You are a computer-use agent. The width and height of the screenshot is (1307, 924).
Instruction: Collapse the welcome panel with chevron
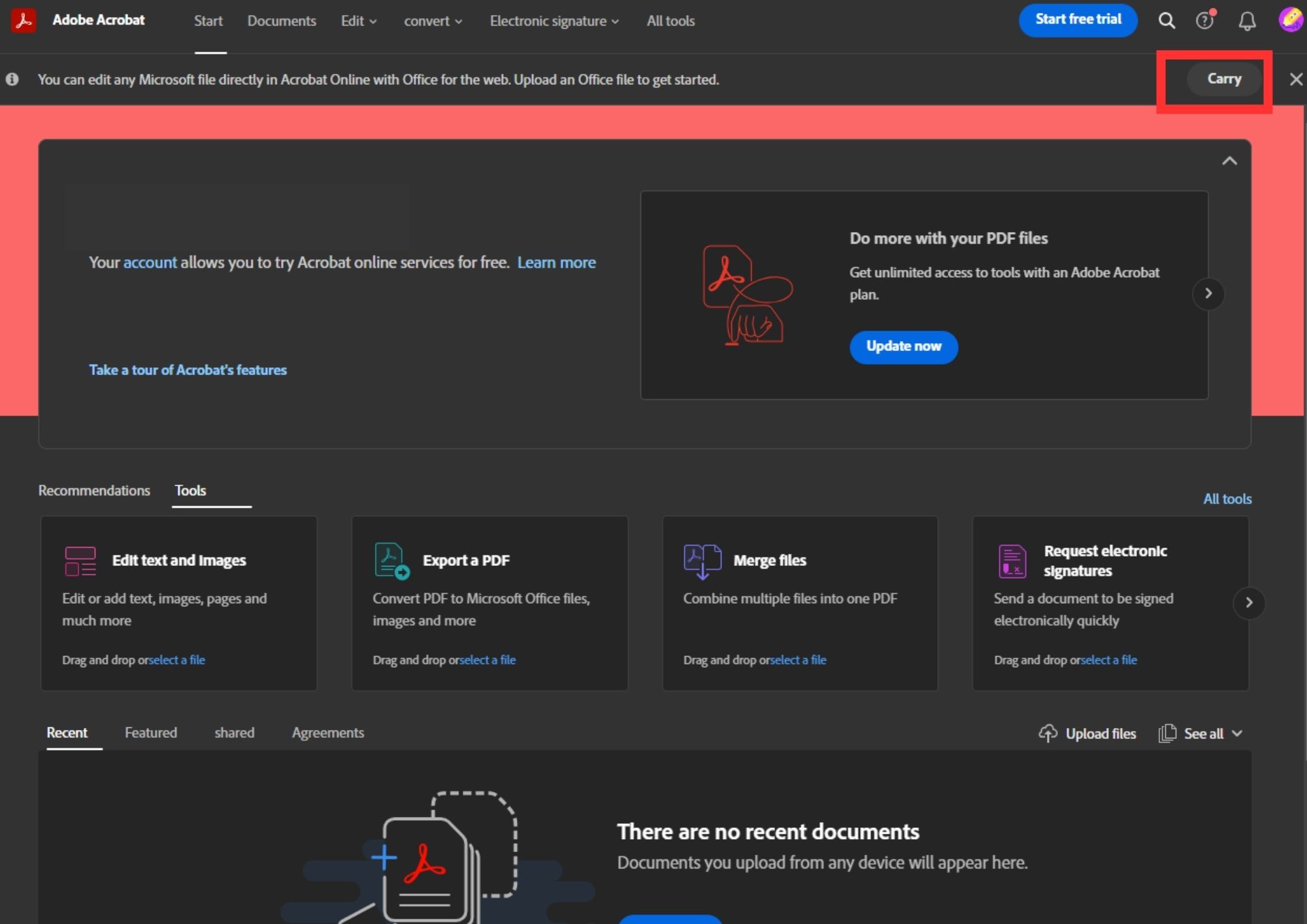(x=1229, y=161)
